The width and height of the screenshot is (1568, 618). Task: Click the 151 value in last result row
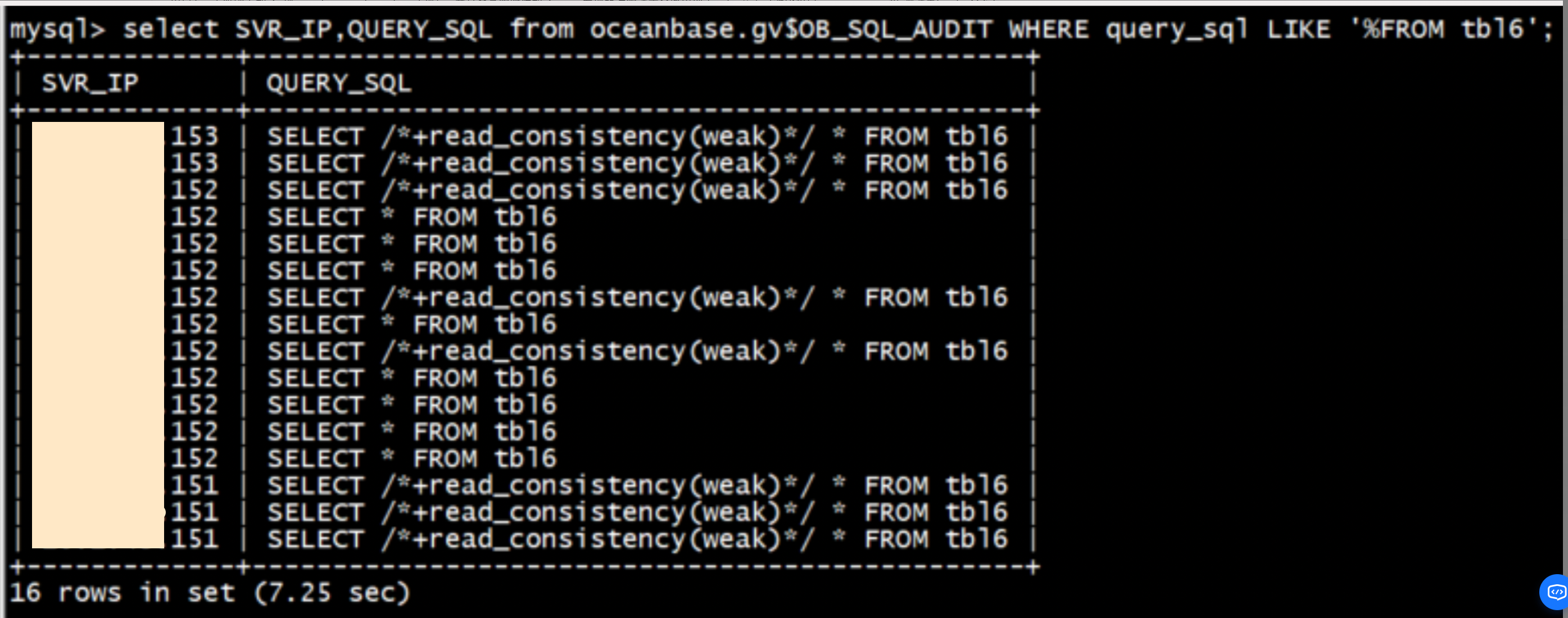coord(194,539)
